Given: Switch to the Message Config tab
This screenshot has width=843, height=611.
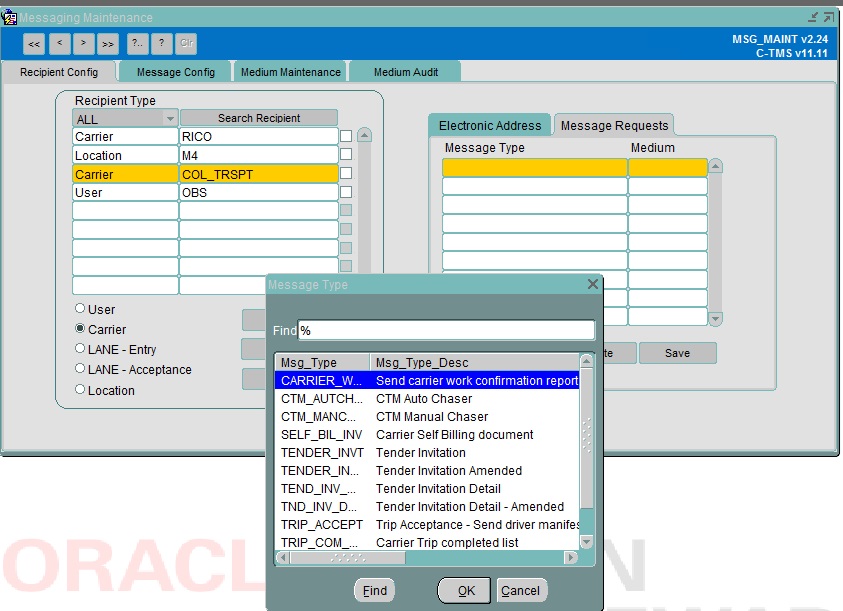Looking at the screenshot, I should click(x=176, y=72).
